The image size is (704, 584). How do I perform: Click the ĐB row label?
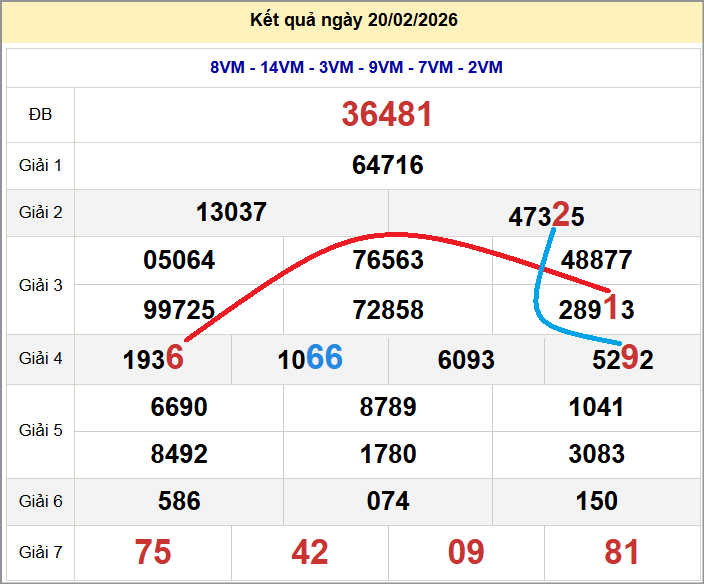click(40, 115)
